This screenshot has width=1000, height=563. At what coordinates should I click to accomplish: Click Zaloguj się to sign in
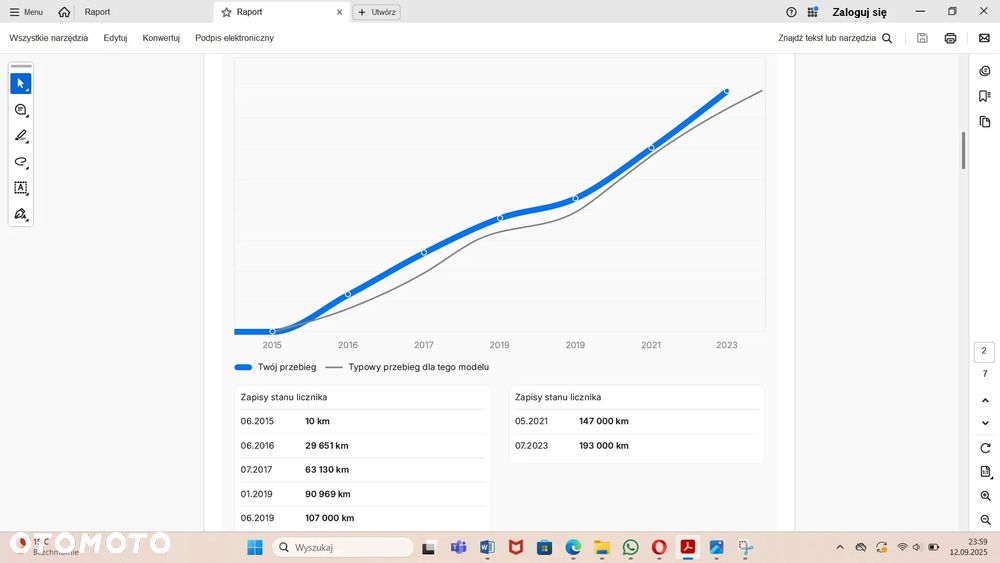(859, 12)
